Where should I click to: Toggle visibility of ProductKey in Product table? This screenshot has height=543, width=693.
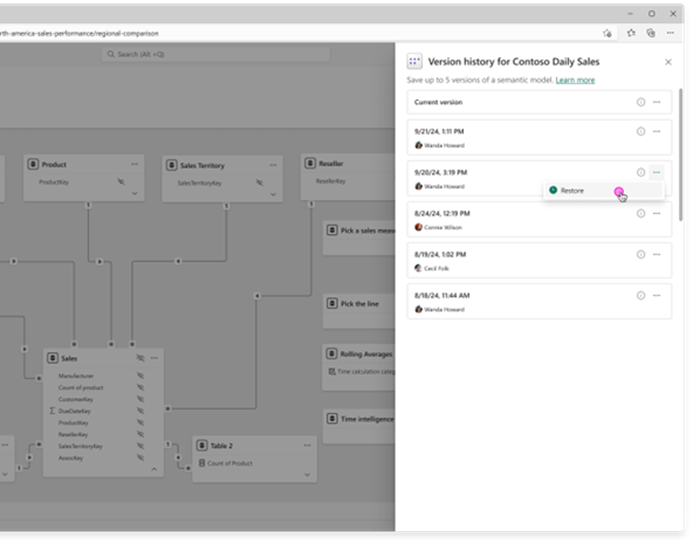(x=121, y=183)
